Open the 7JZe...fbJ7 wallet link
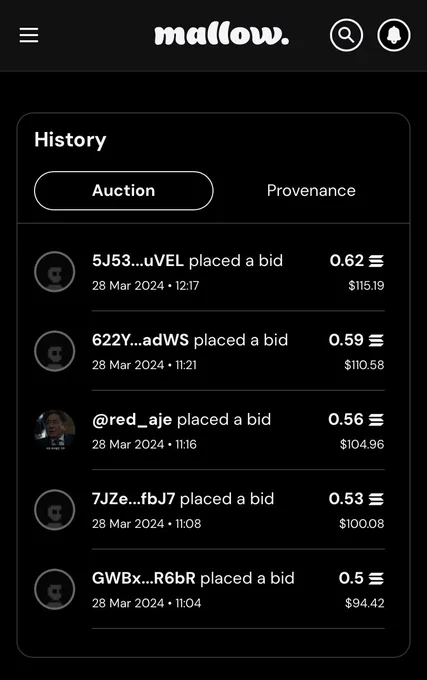427x680 pixels. tap(134, 499)
